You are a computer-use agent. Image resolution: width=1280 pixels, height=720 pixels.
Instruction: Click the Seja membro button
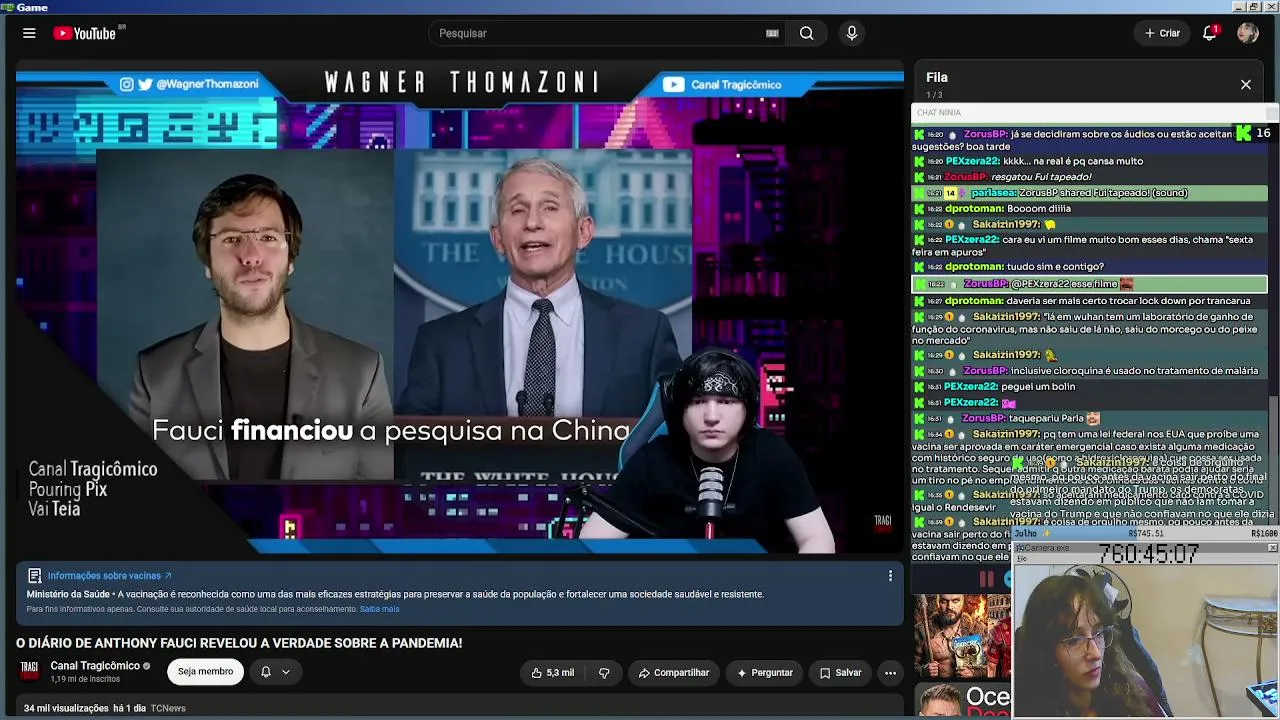click(x=205, y=672)
